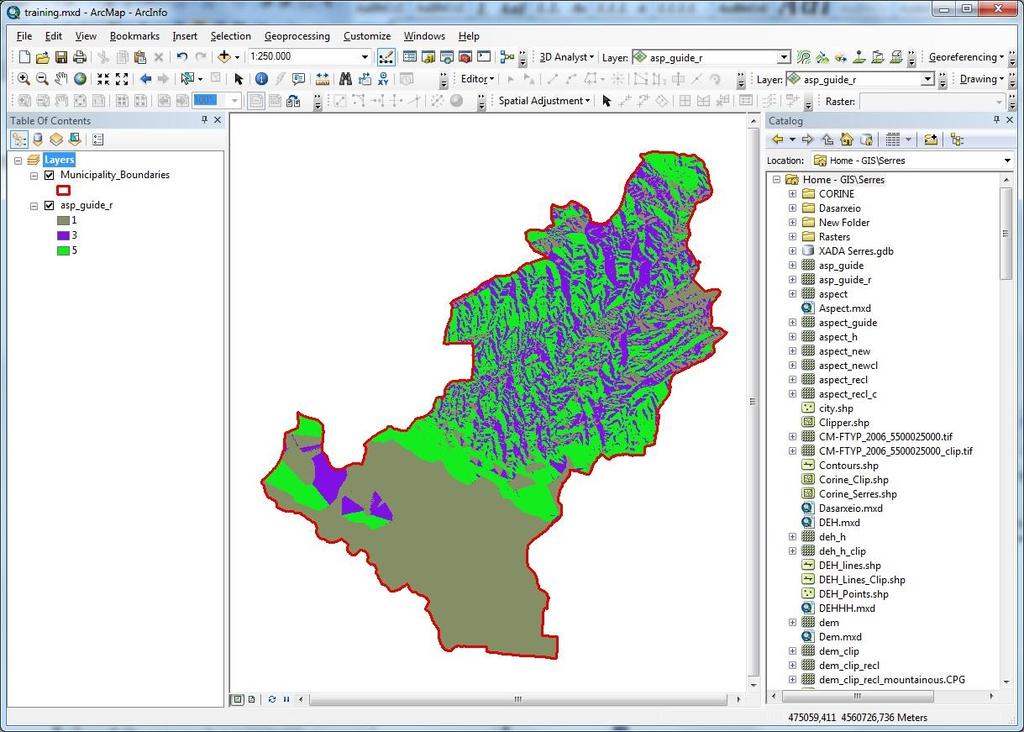Open the Windows menu

(x=424, y=36)
